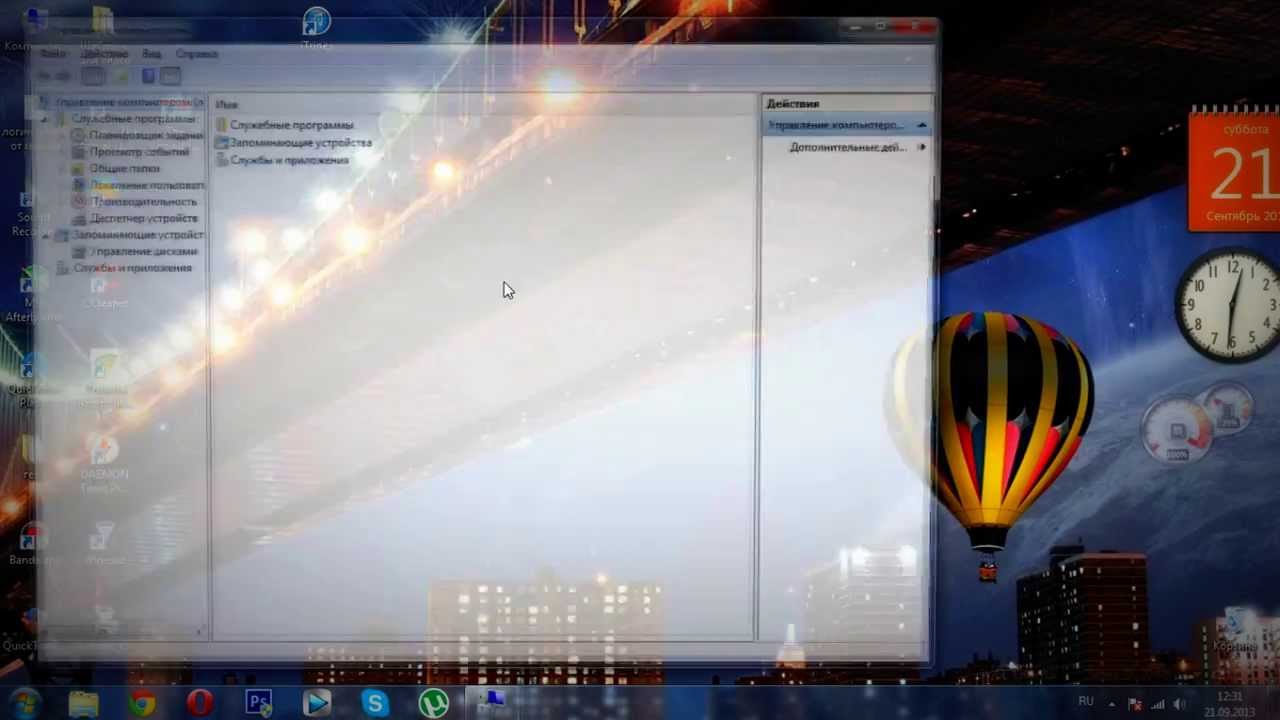Click the calendar gadget showing 21
1280x720 pixels.
pos(1234,168)
